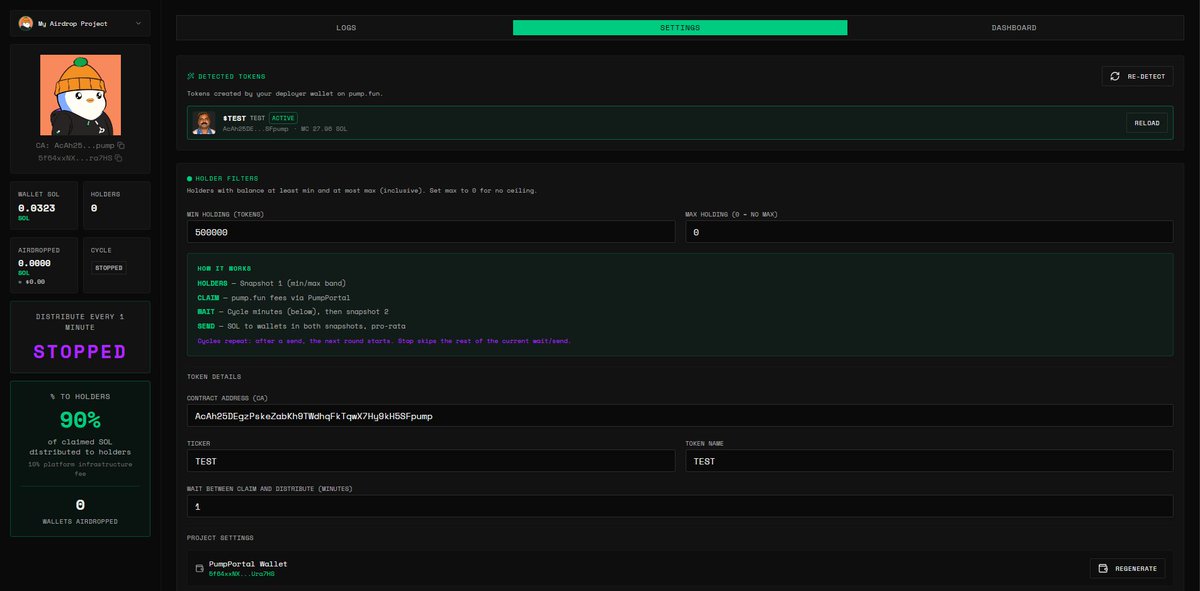
Task: Click the penguin profile picture thumbnail
Action: pos(80,95)
